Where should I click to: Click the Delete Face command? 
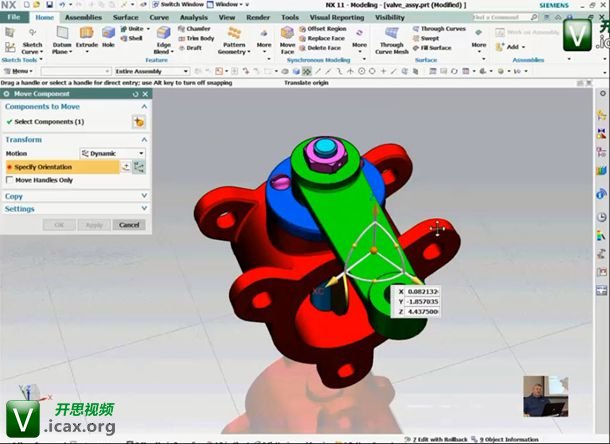[x=320, y=48]
